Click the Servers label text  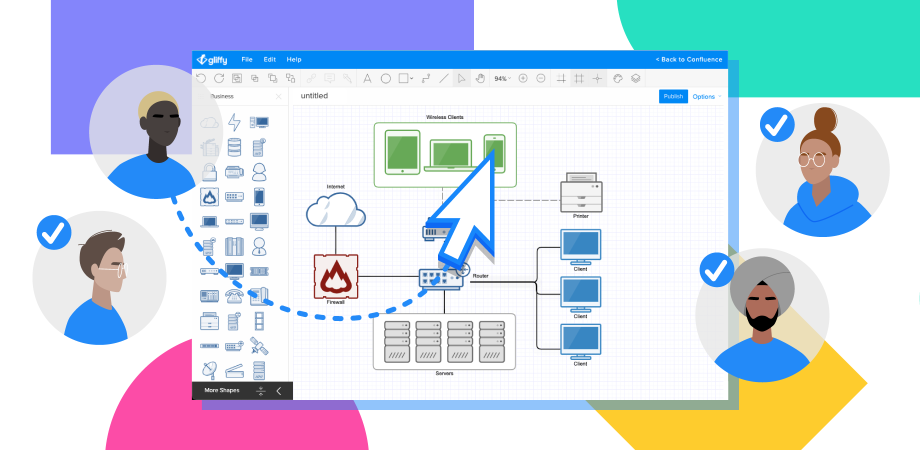pyautogui.click(x=444, y=373)
